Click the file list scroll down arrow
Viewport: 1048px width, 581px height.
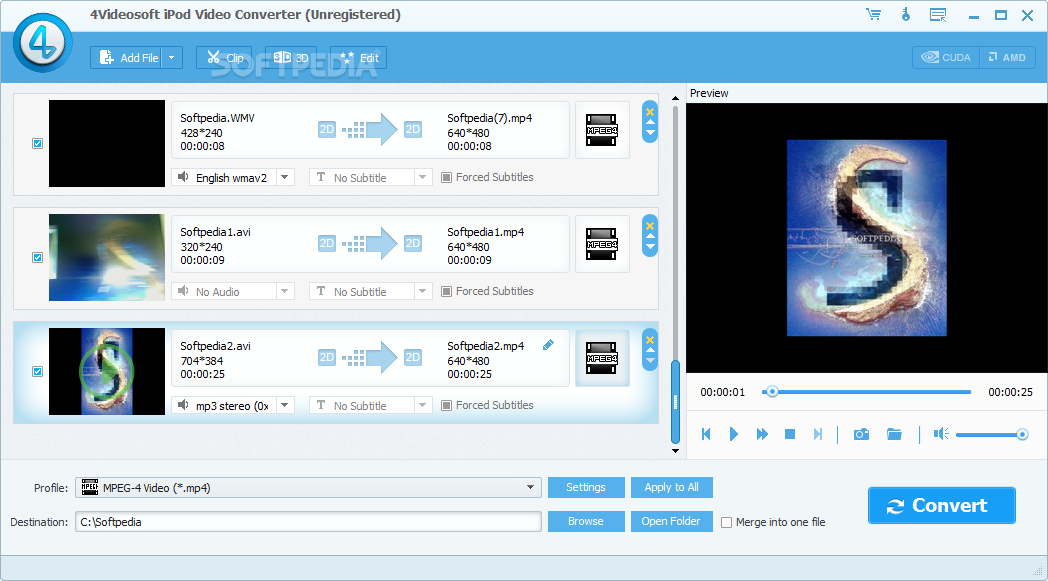(x=675, y=451)
